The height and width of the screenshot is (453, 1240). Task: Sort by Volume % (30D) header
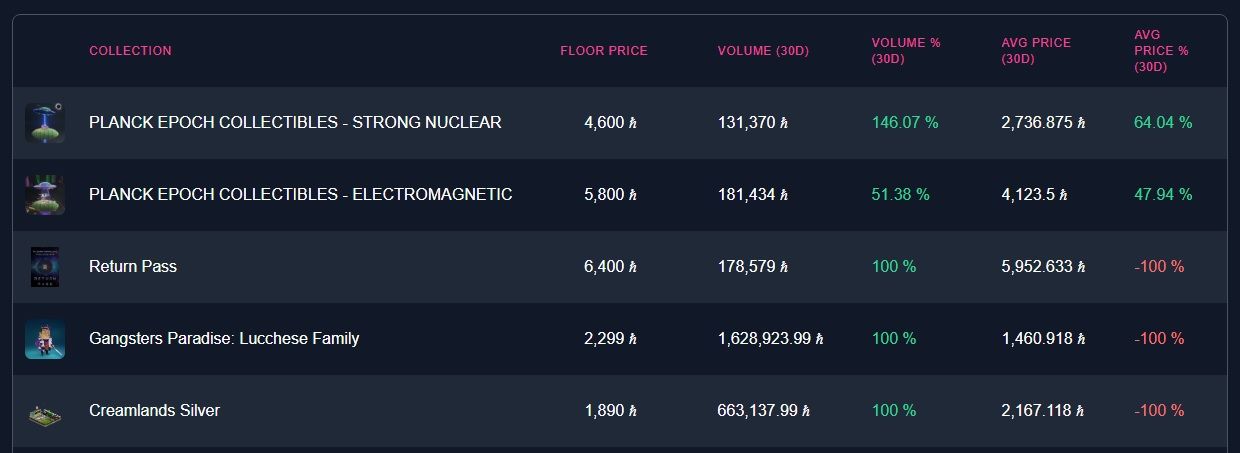click(905, 51)
